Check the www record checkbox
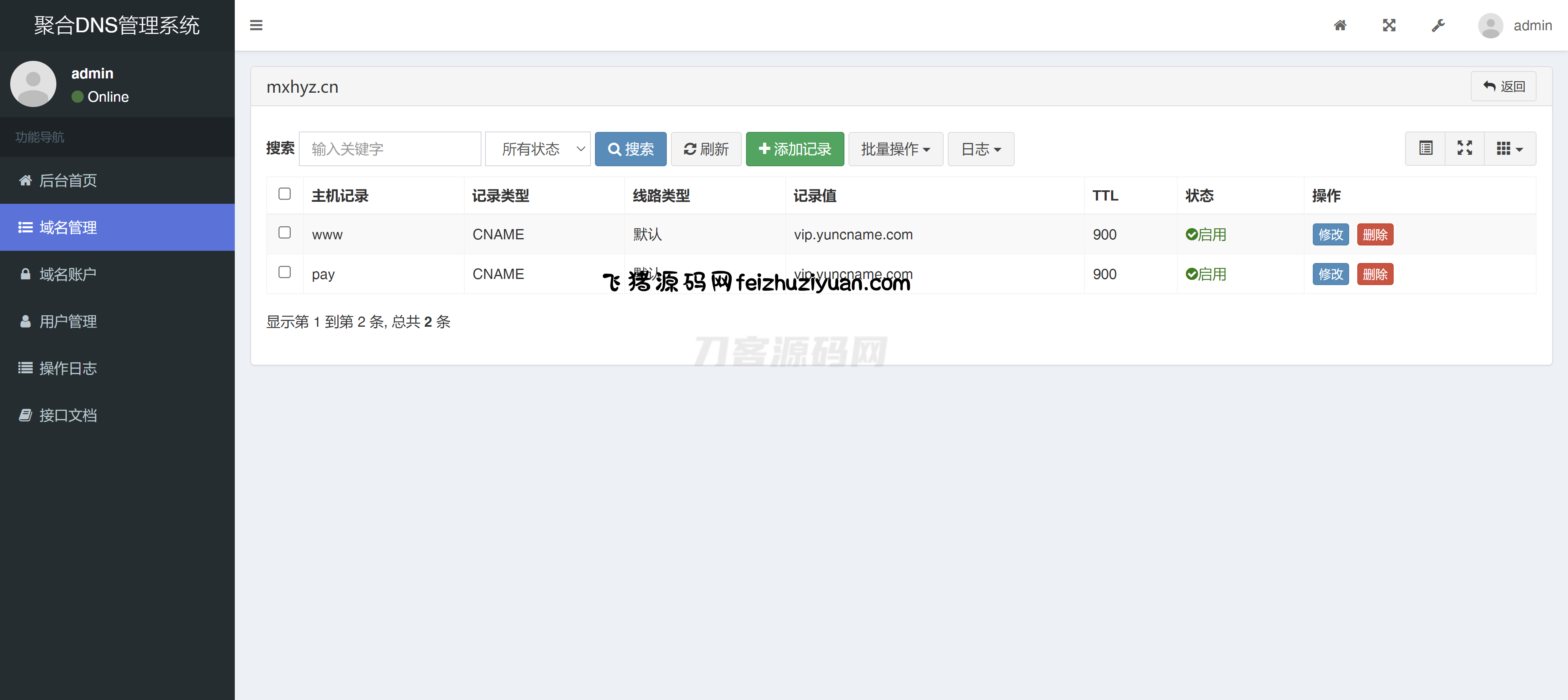 pyautogui.click(x=284, y=232)
